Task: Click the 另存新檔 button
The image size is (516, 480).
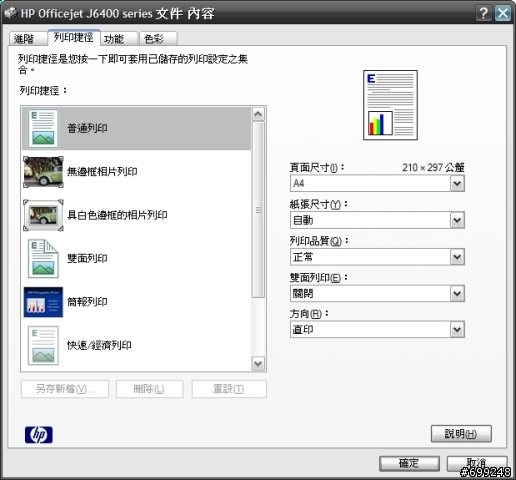Action: [65, 389]
